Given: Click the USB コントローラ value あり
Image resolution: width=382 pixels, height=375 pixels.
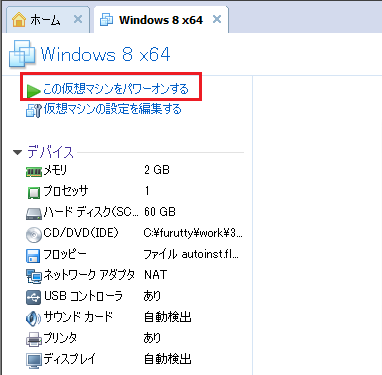Looking at the screenshot, I should pyautogui.click(x=152, y=296).
